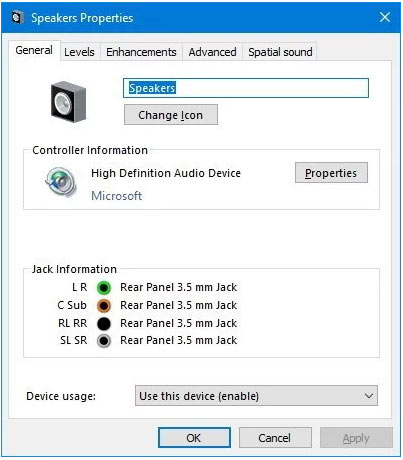Open controller Properties button
The height and width of the screenshot is (460, 403).
[x=331, y=173]
